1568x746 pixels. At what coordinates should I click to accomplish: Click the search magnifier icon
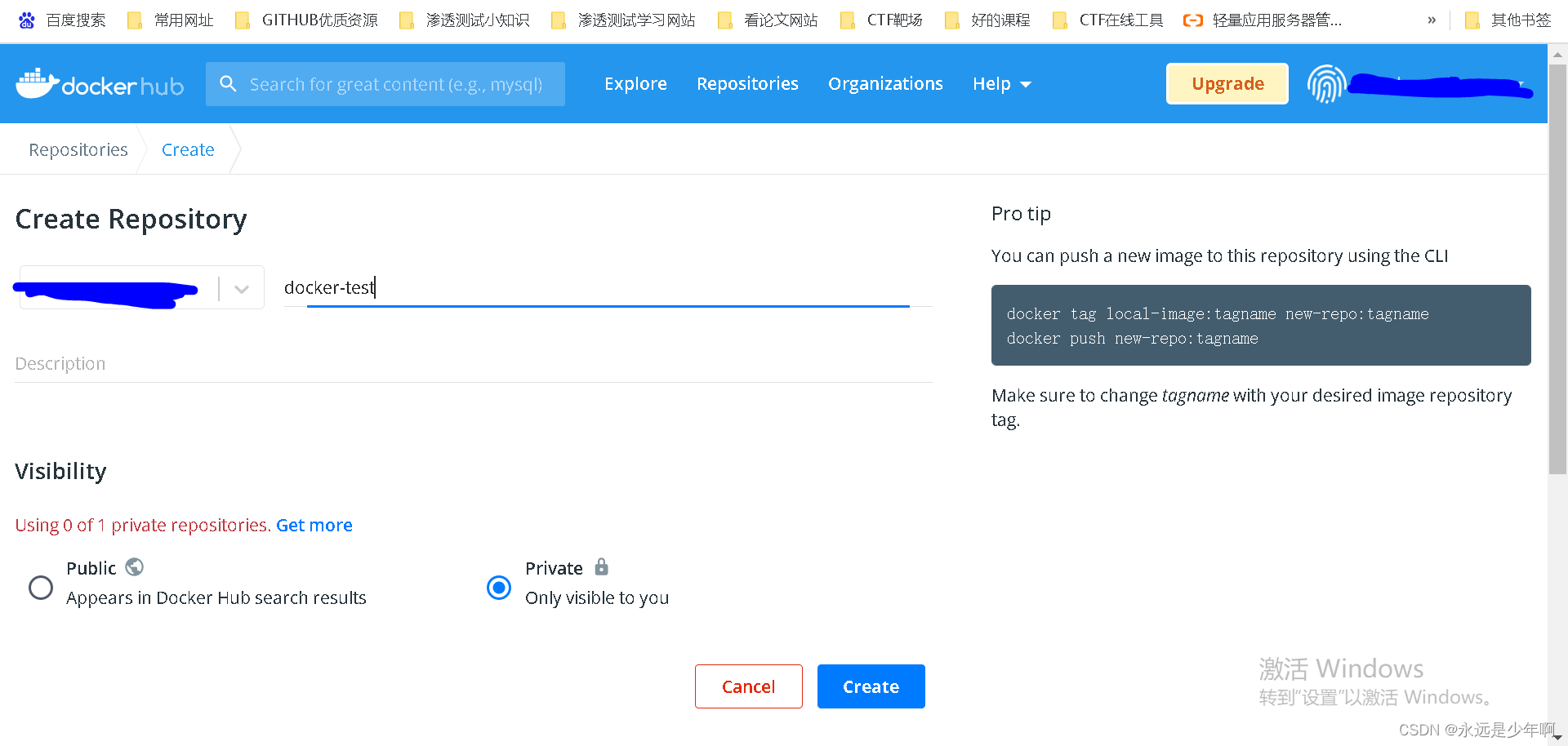click(x=229, y=84)
